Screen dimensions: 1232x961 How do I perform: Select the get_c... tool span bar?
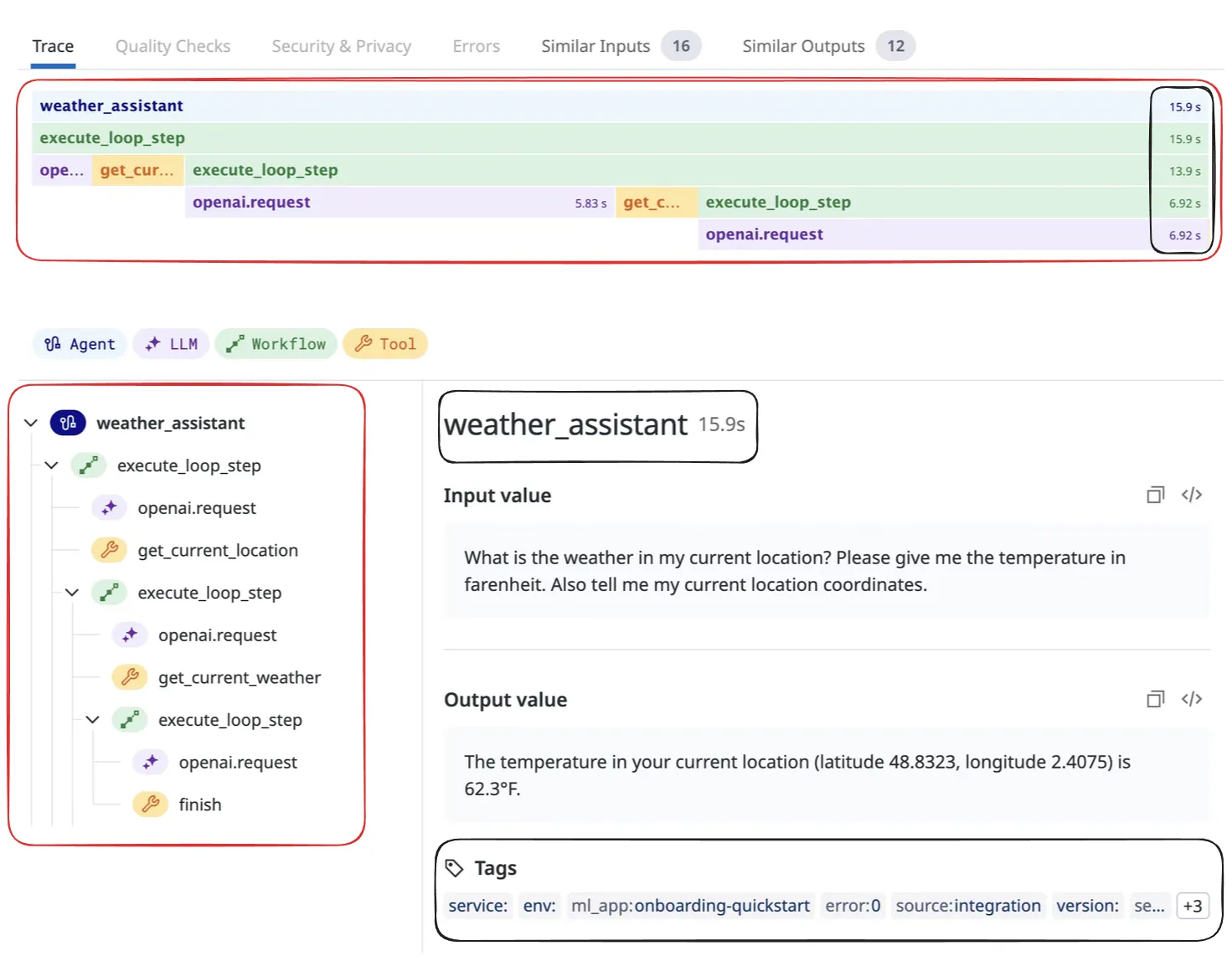(657, 203)
